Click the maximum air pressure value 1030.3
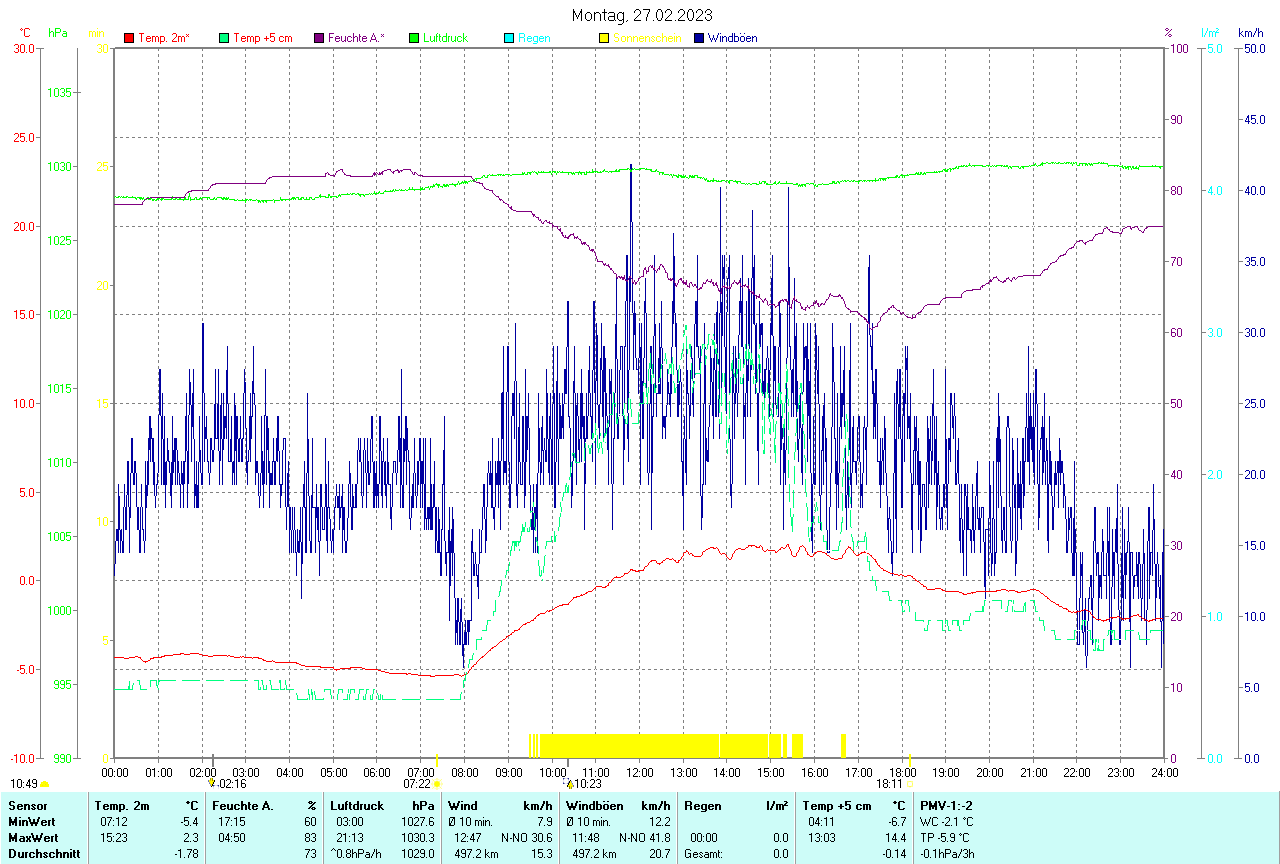The image size is (1280, 864). (417, 837)
